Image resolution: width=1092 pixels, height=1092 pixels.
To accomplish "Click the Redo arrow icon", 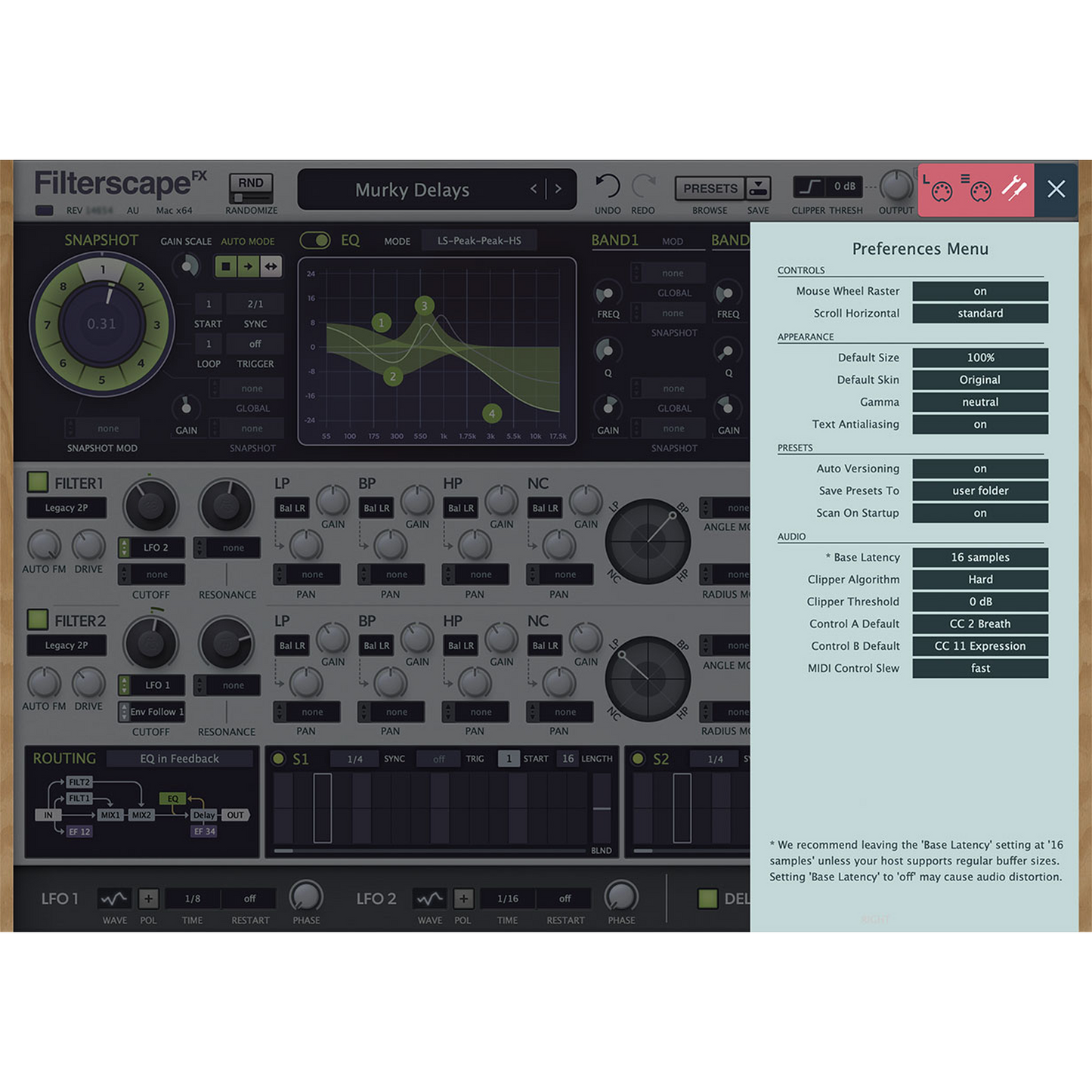I will pyautogui.click(x=643, y=186).
